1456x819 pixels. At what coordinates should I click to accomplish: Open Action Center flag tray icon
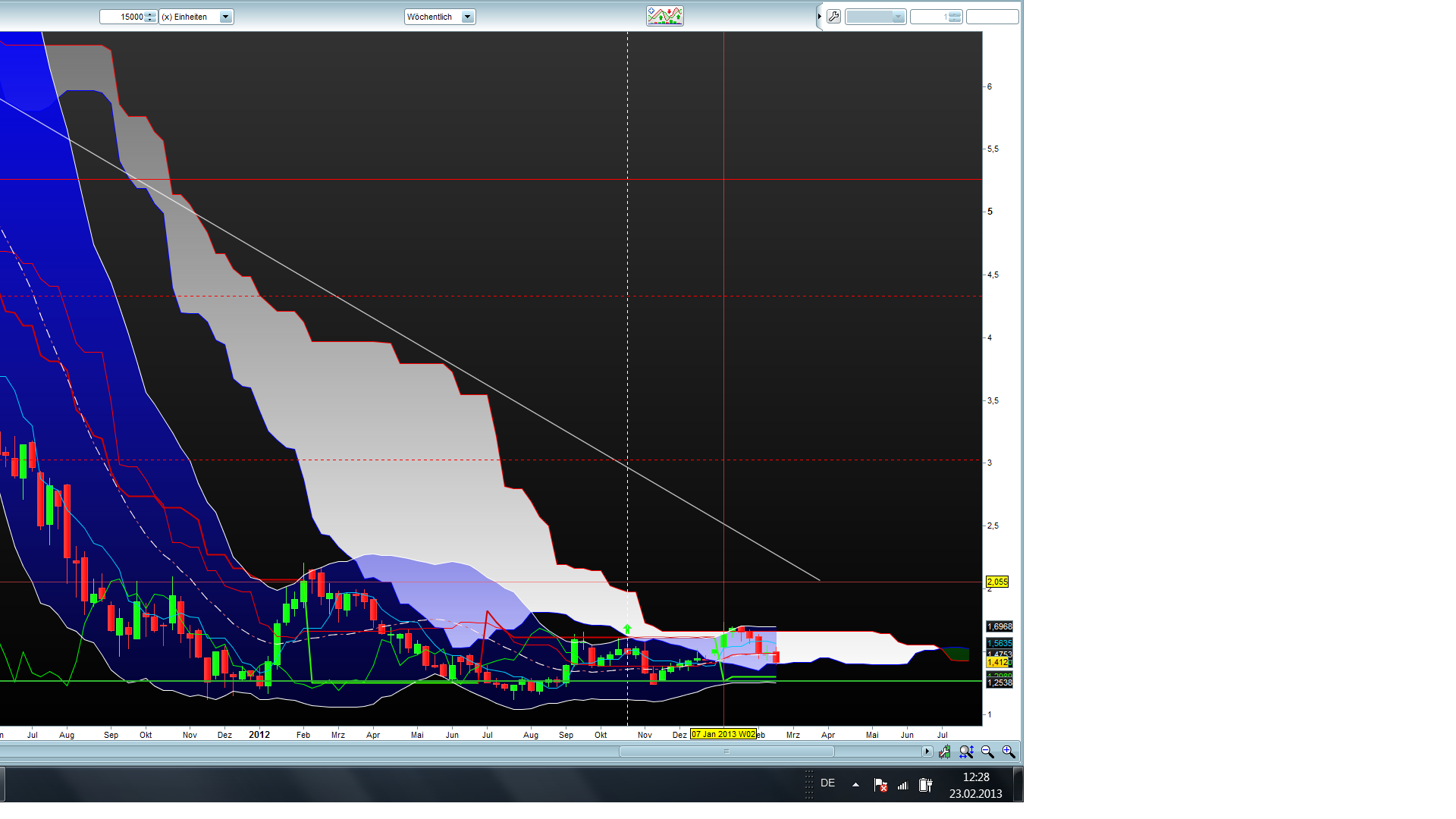coord(880,785)
